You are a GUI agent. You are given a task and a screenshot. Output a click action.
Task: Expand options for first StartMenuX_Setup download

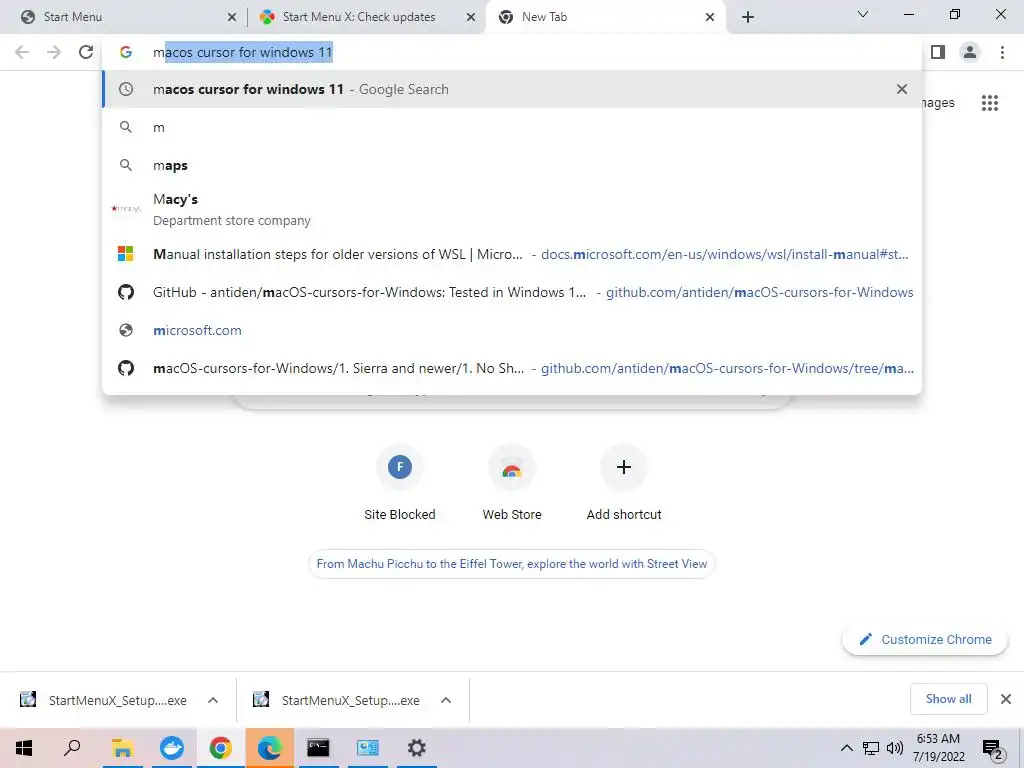[x=213, y=700]
